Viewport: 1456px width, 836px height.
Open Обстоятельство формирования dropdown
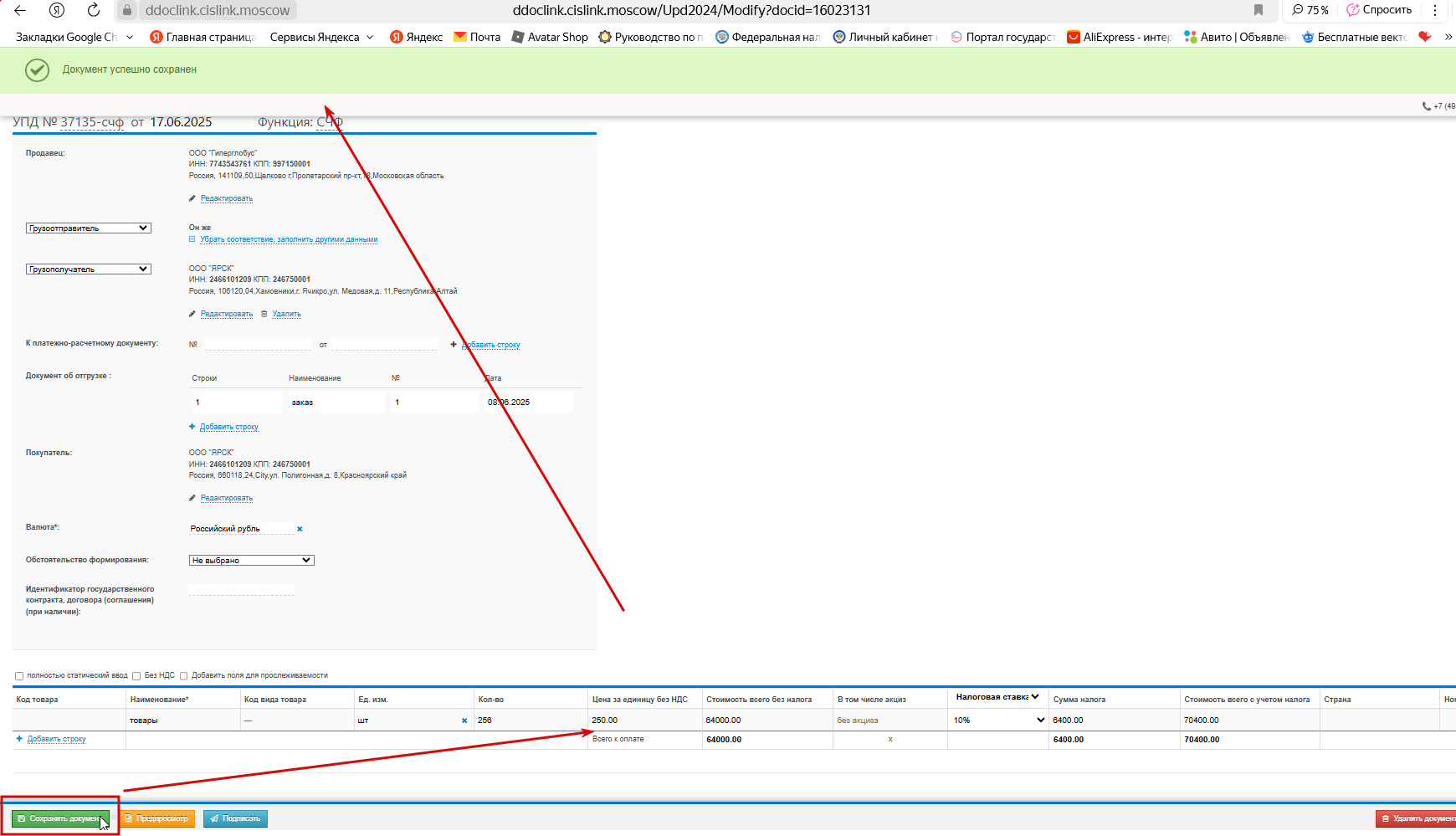tap(251, 561)
